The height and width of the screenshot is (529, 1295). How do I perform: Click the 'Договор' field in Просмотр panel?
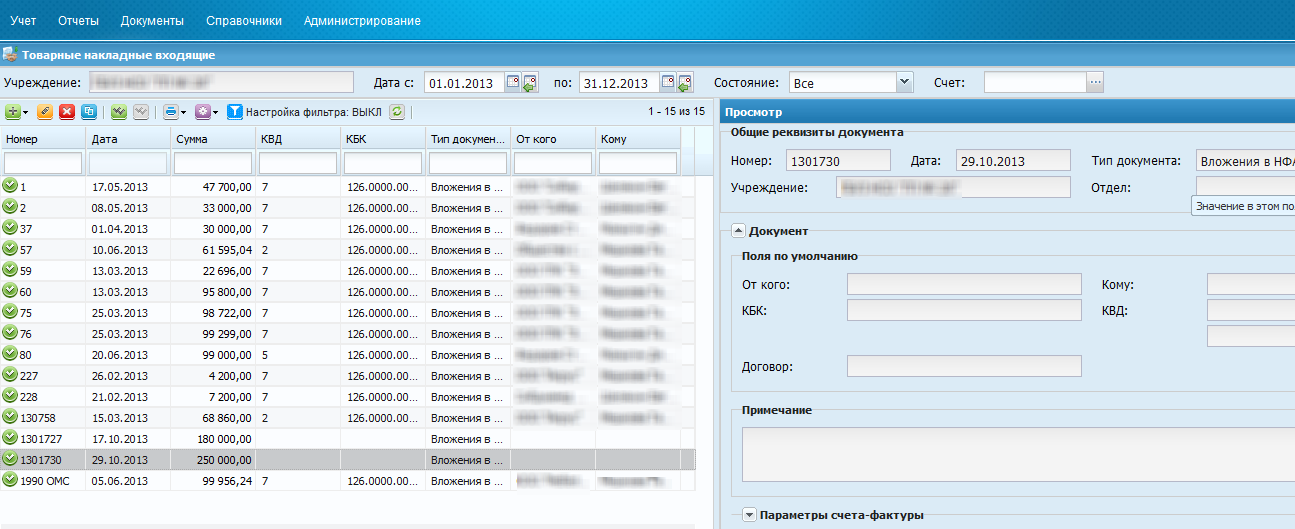(x=964, y=366)
